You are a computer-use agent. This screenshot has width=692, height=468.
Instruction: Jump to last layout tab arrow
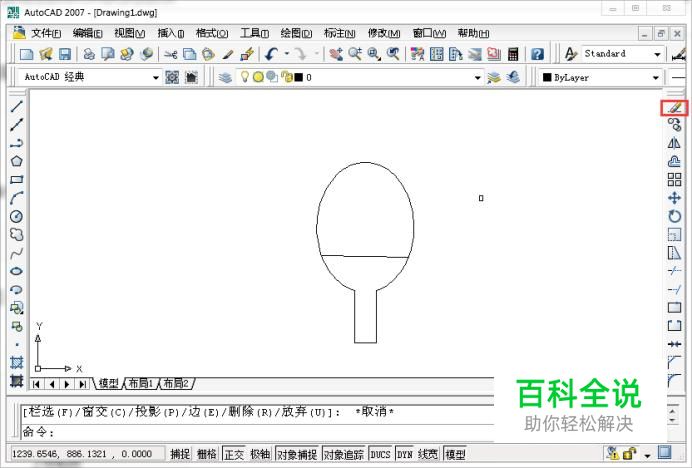[83, 384]
